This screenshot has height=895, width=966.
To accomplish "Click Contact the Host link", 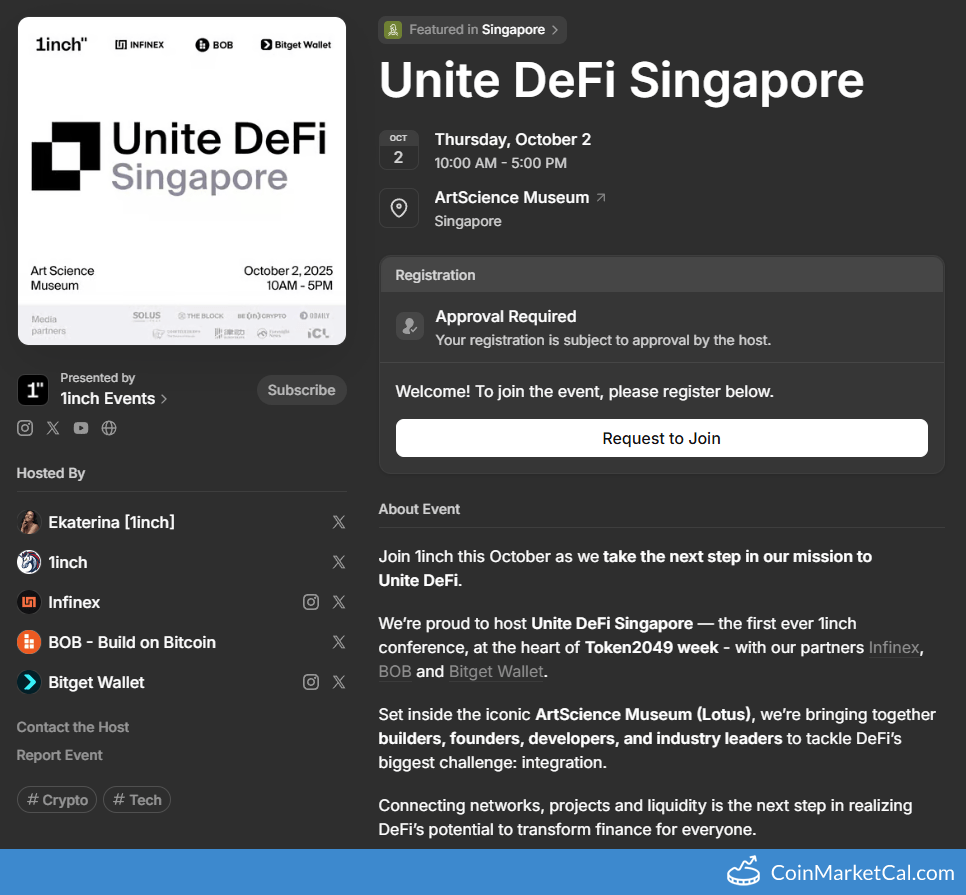I will (73, 727).
